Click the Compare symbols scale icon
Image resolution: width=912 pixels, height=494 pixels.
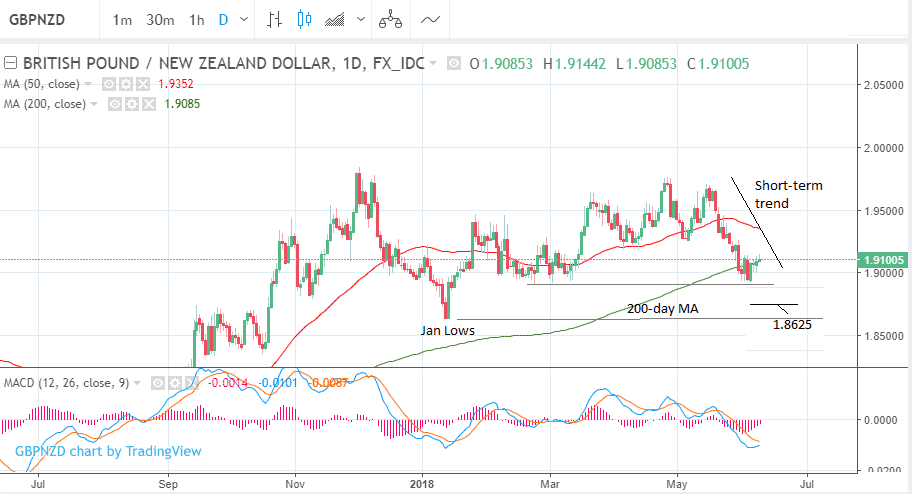[x=390, y=20]
